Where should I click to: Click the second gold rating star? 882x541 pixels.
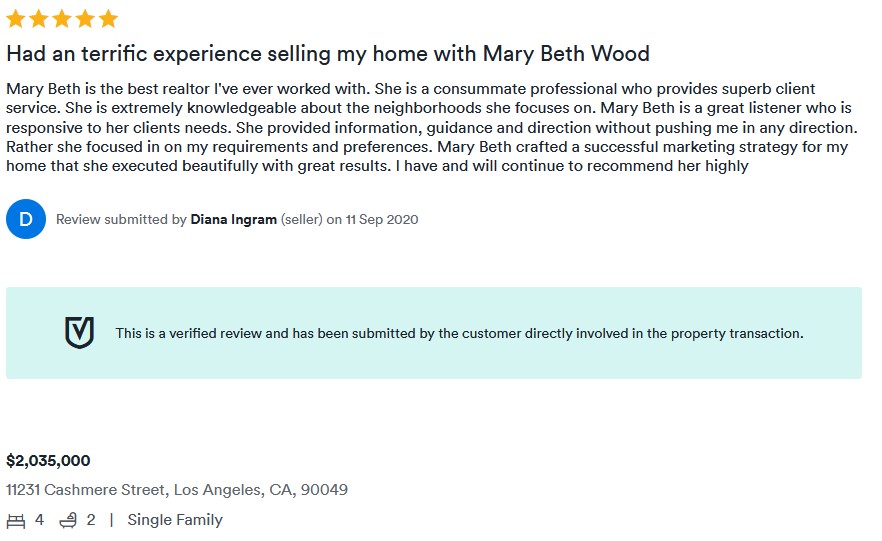pyautogui.click(x=39, y=19)
